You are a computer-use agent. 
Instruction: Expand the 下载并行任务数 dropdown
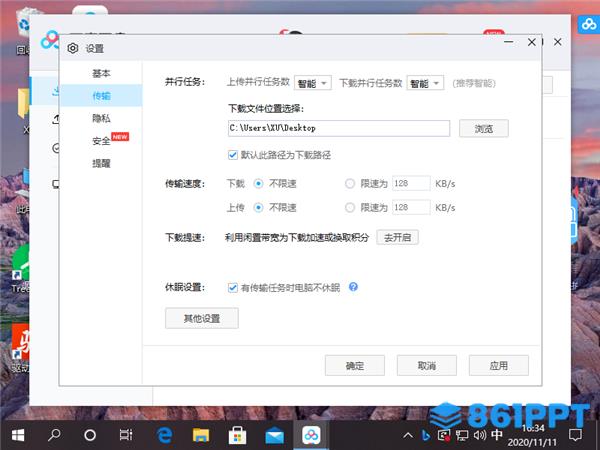click(x=425, y=83)
